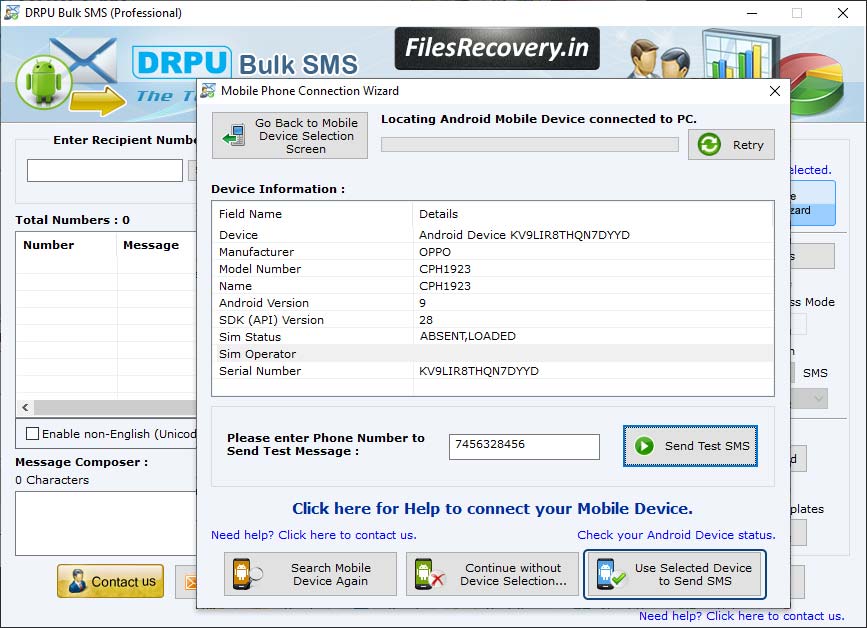Select the Name row showing CPH1923
Image resolution: width=867 pixels, height=628 pixels.
point(493,286)
